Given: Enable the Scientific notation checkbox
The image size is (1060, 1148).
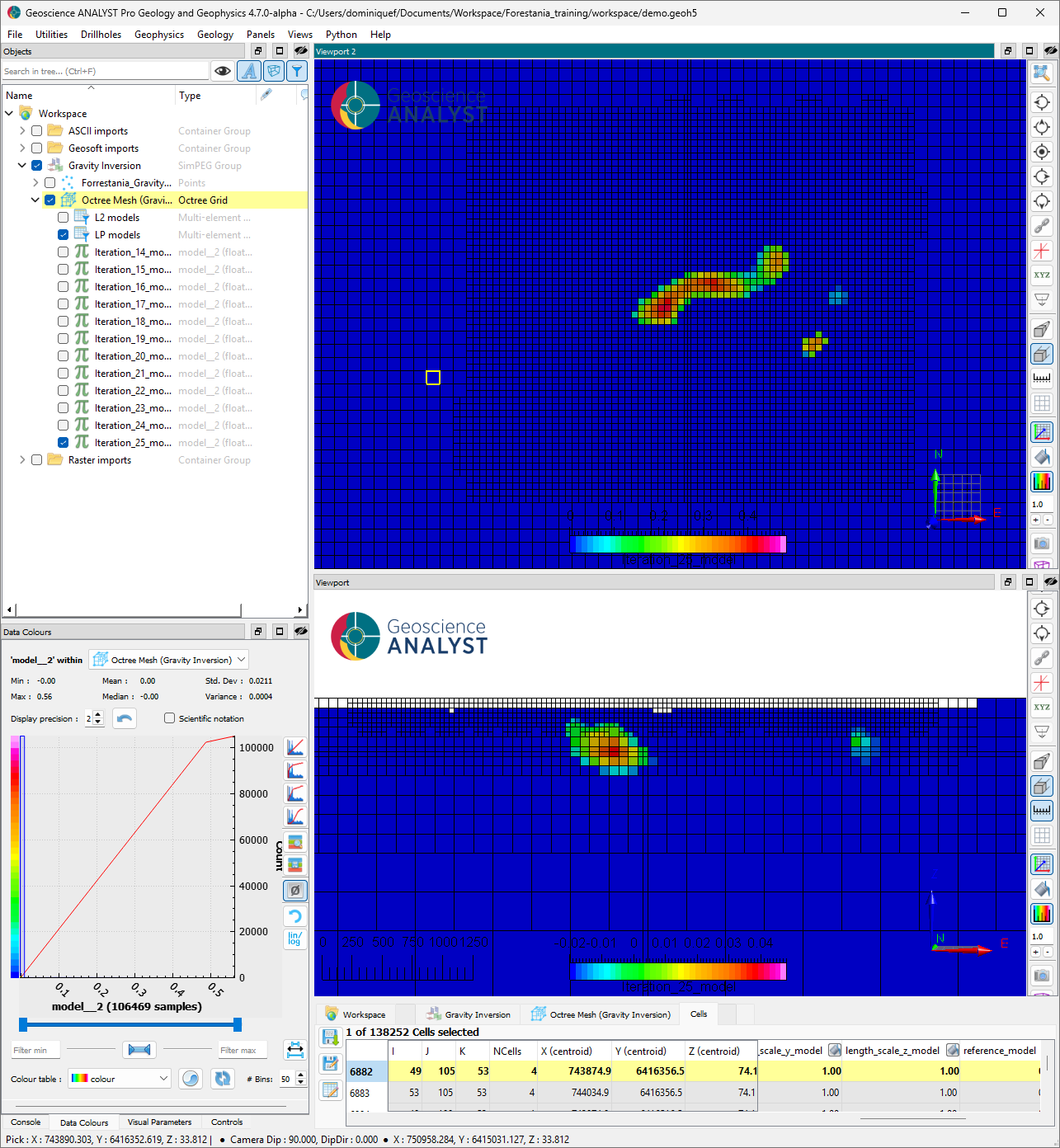Looking at the screenshot, I should (170, 718).
